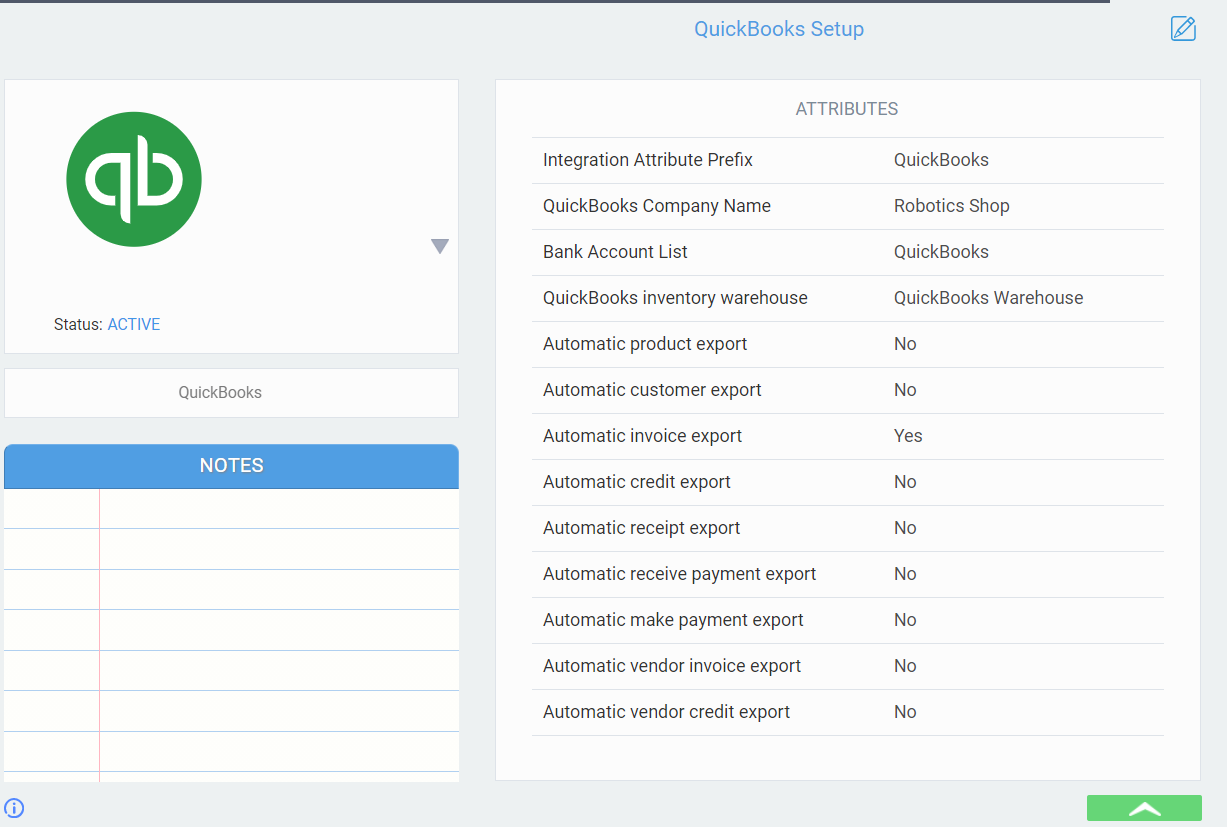Select the 'Automatic customer export' label

tap(652, 390)
